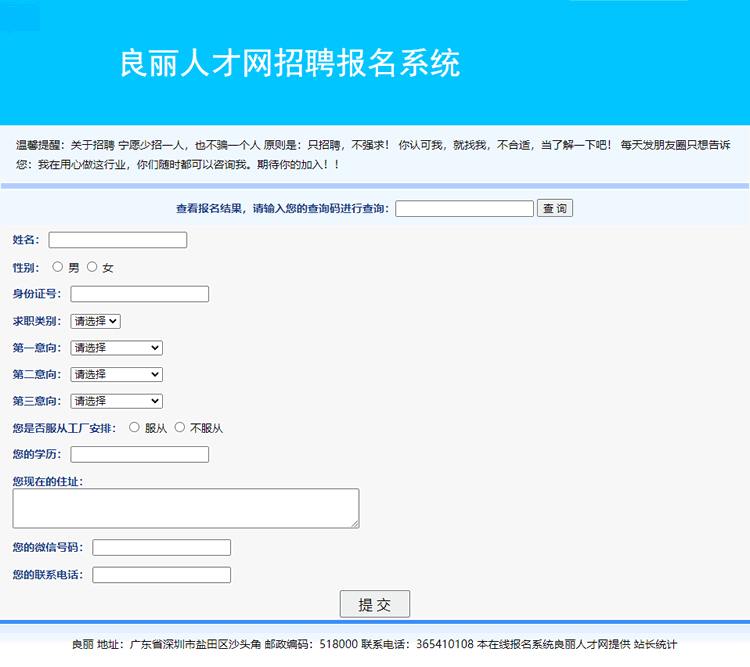This screenshot has height=667, width=750.
Task: Open the 第二意向 dropdown list
Action: click(x=116, y=374)
